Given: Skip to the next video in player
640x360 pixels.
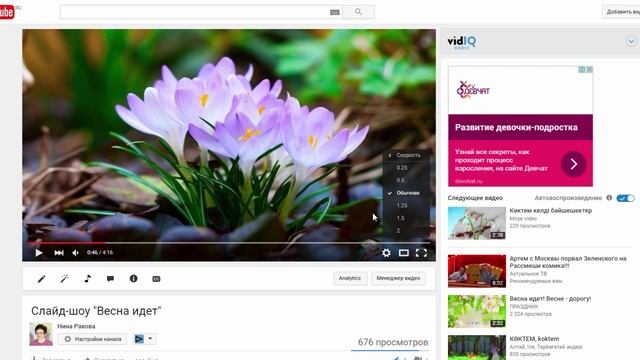Looking at the screenshot, I should tap(59, 253).
